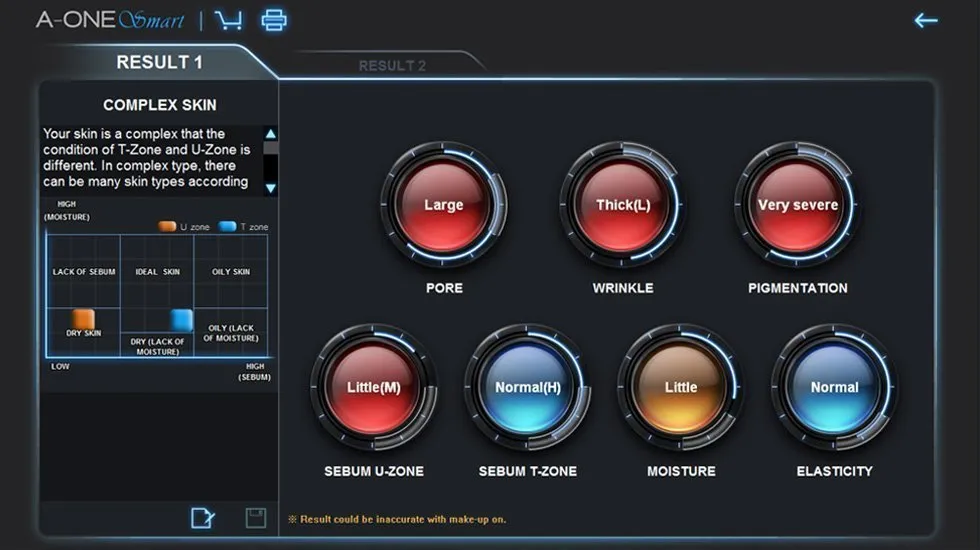Image resolution: width=980 pixels, height=550 pixels.
Task: Click the edit note icon
Action: (202, 517)
